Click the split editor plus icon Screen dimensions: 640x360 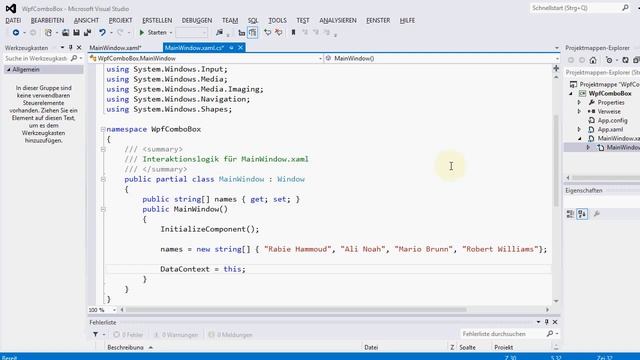556,68
